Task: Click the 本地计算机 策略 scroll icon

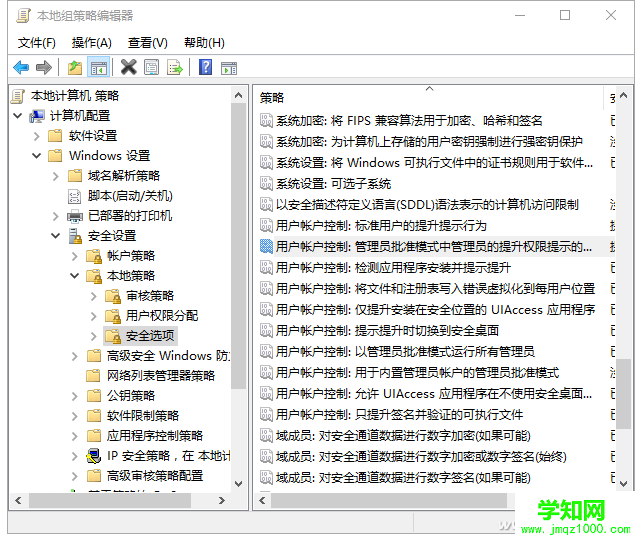Action: pyautogui.click(x=18, y=96)
